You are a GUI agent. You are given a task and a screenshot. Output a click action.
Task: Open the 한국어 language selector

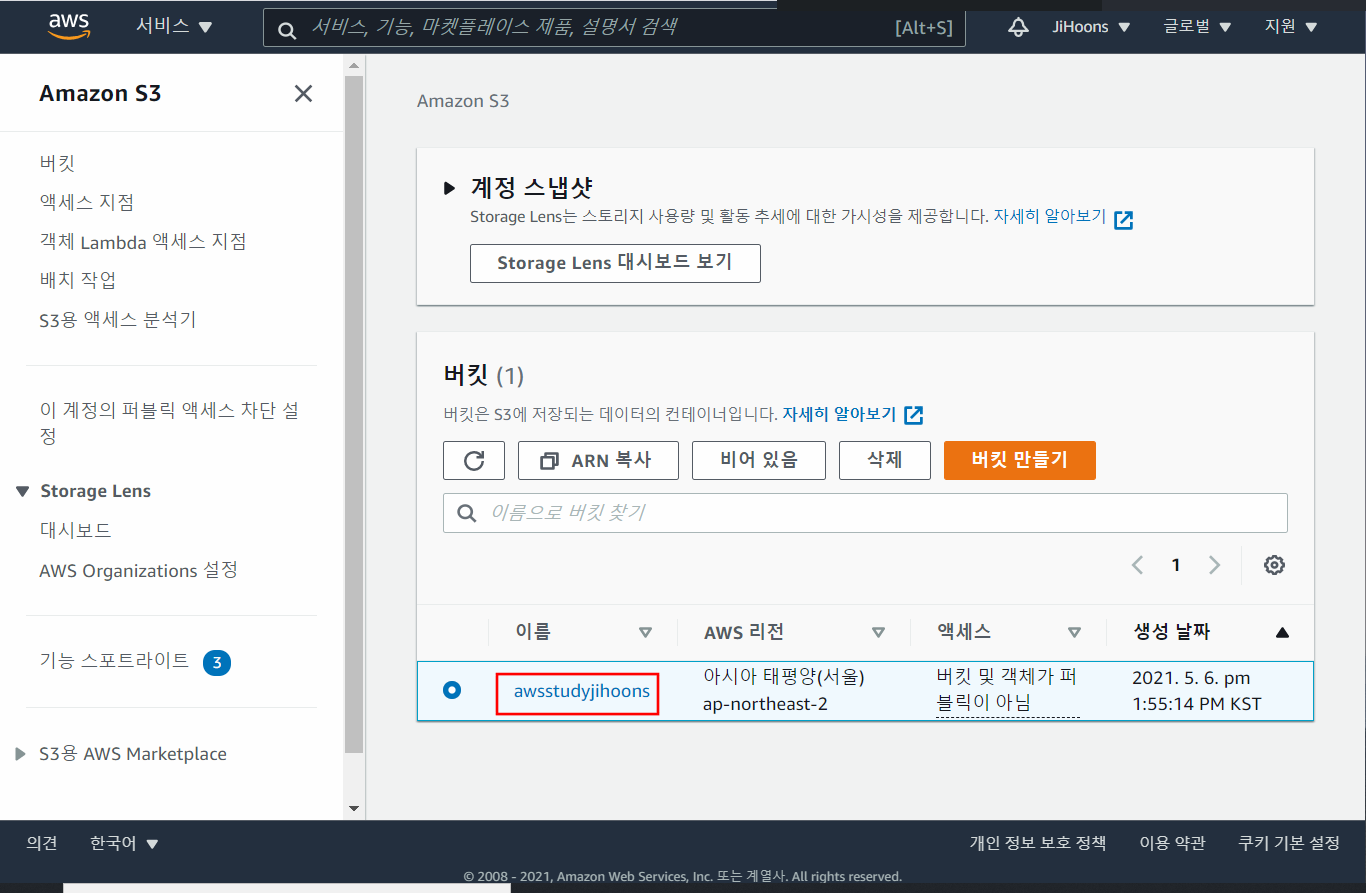tap(124, 843)
